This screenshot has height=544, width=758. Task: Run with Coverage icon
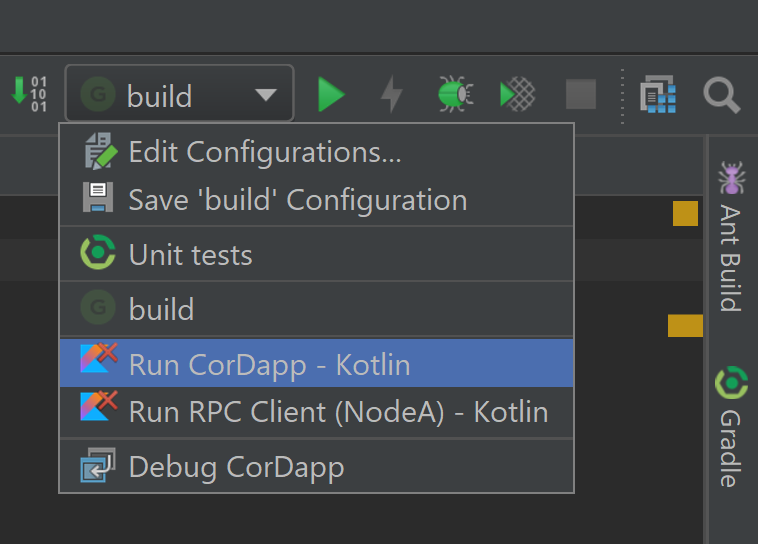pos(517,94)
